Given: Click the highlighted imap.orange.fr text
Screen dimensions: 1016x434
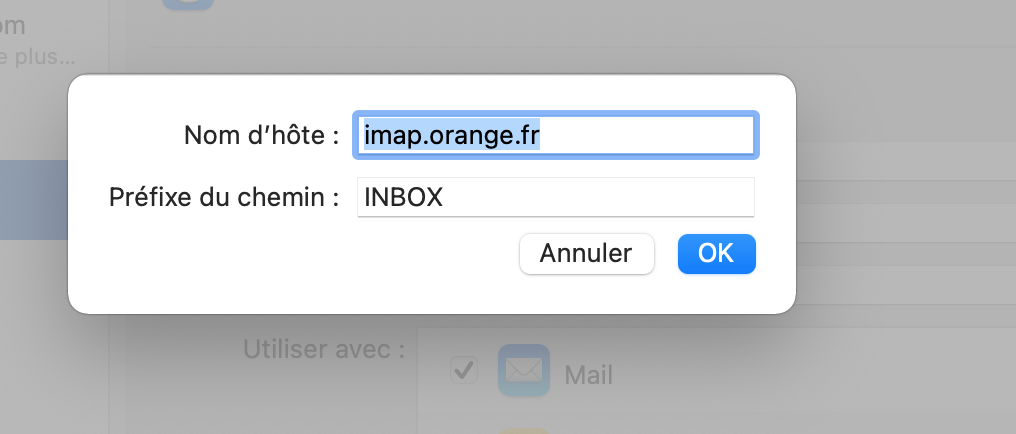Looking at the screenshot, I should [x=451, y=135].
